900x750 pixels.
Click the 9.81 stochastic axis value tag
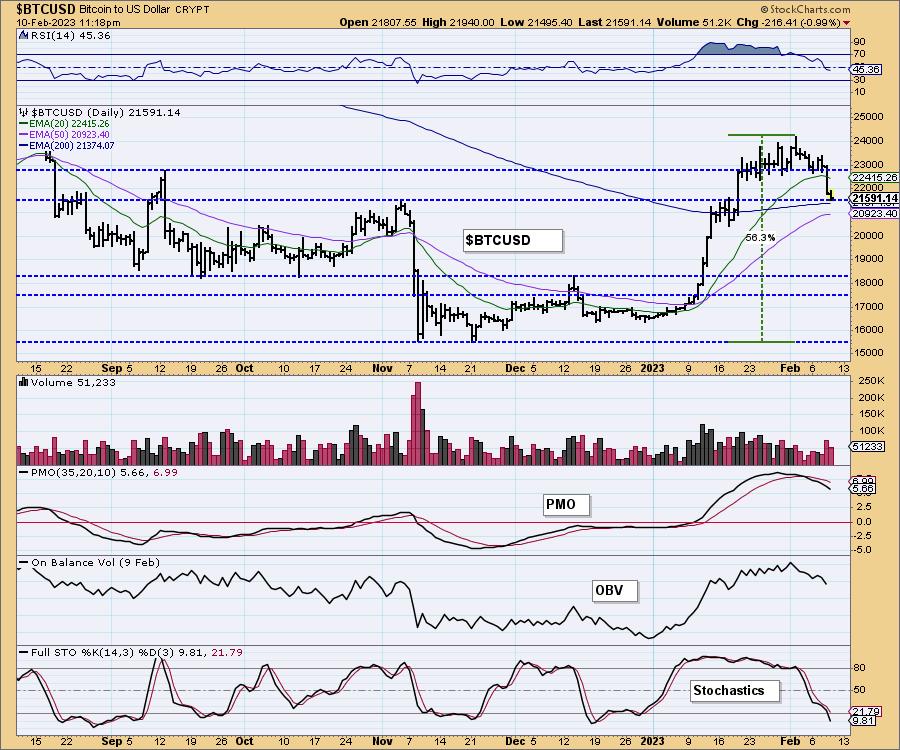[x=864, y=721]
